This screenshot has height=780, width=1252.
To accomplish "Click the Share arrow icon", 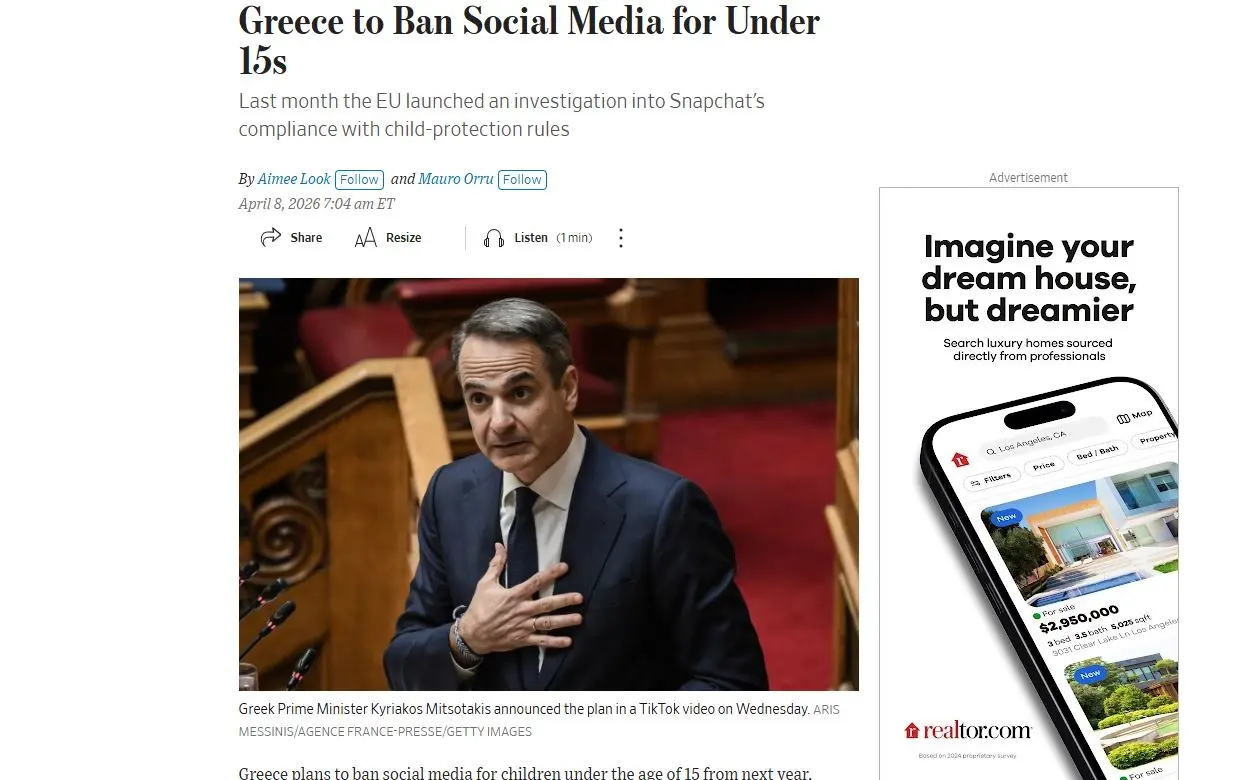I will (270, 238).
